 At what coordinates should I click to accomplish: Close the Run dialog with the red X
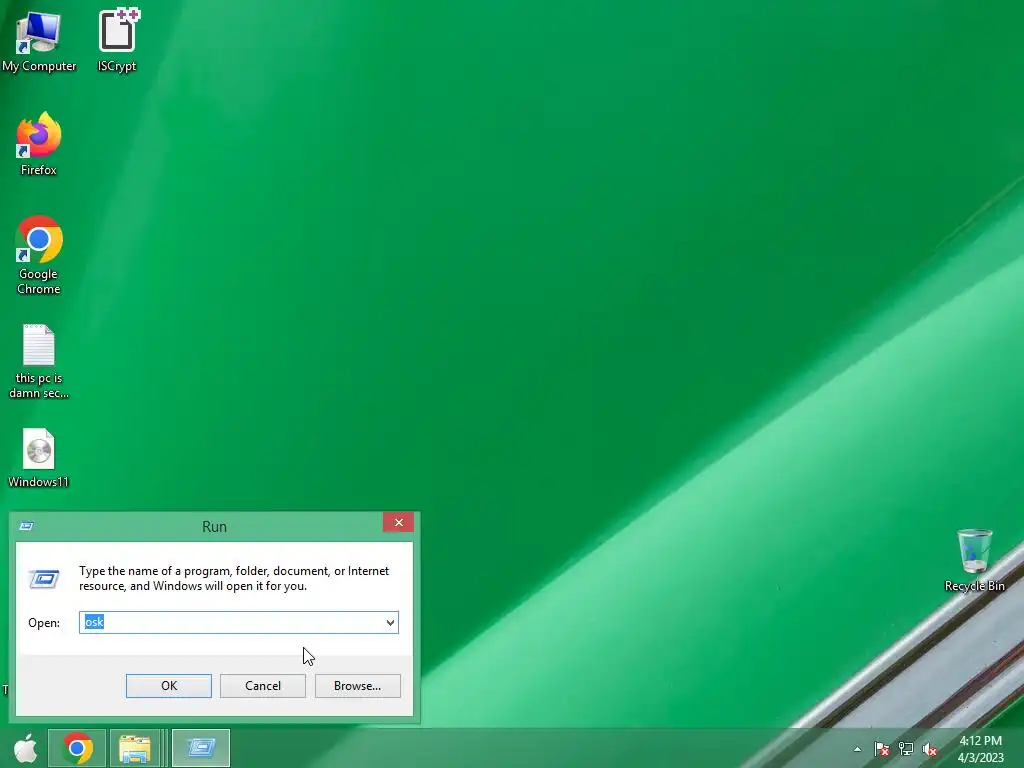tap(398, 522)
